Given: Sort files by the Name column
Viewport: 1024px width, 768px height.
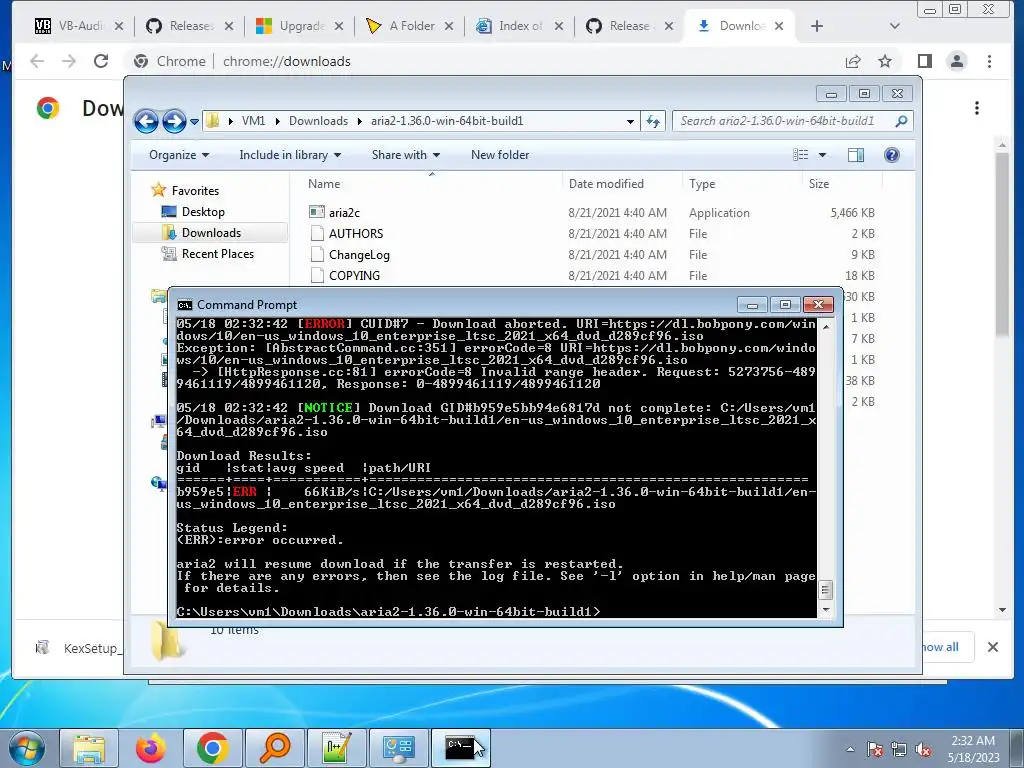Looking at the screenshot, I should point(324,184).
